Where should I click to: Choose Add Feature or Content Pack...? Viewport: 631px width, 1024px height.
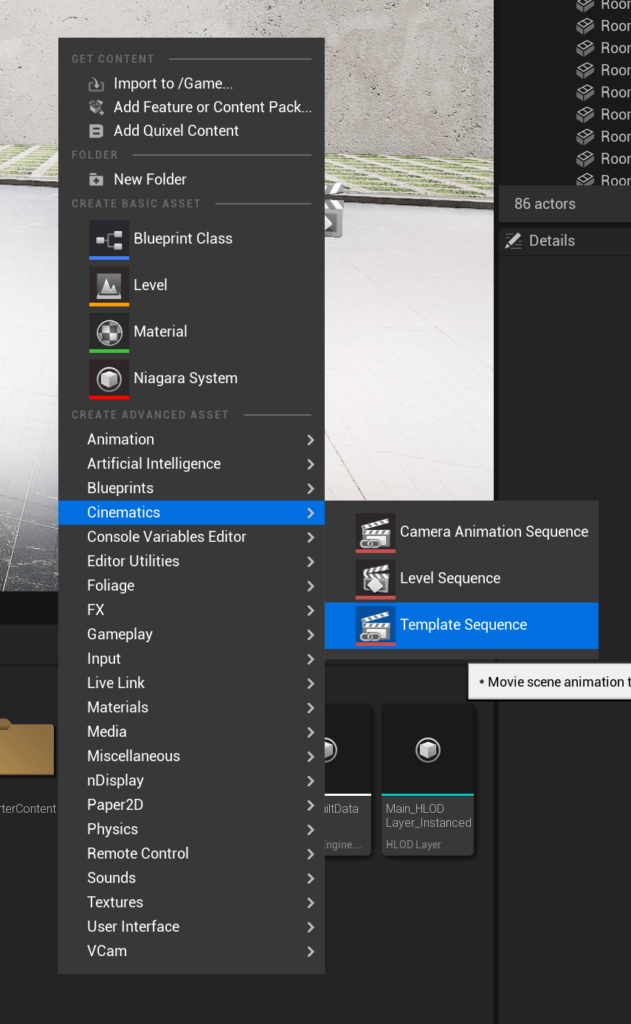[x=191, y=107]
